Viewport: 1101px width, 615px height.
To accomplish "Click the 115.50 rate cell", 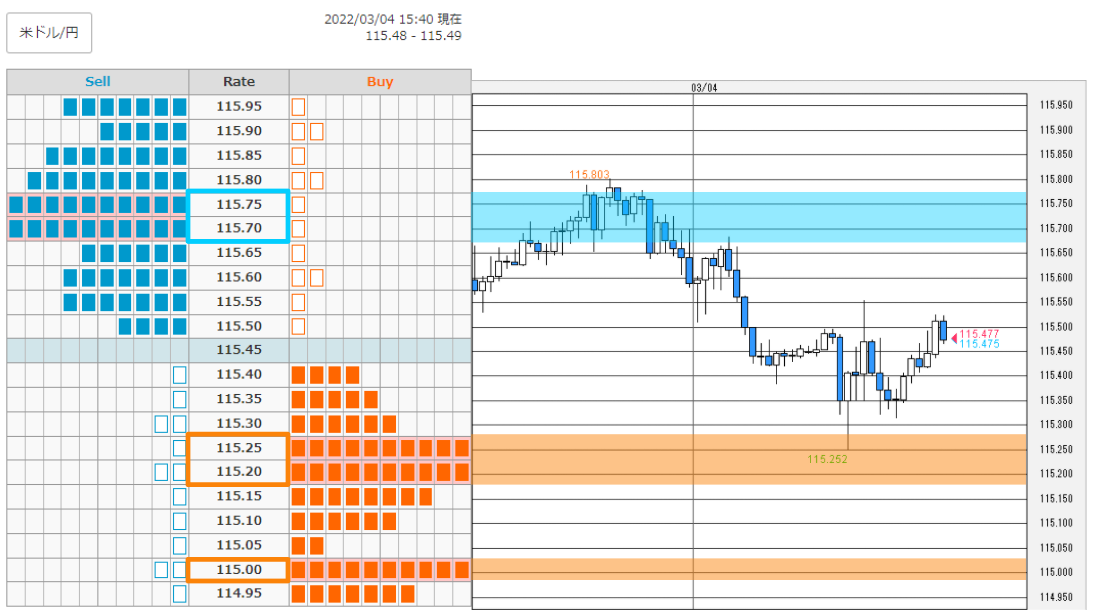I will tap(239, 326).
